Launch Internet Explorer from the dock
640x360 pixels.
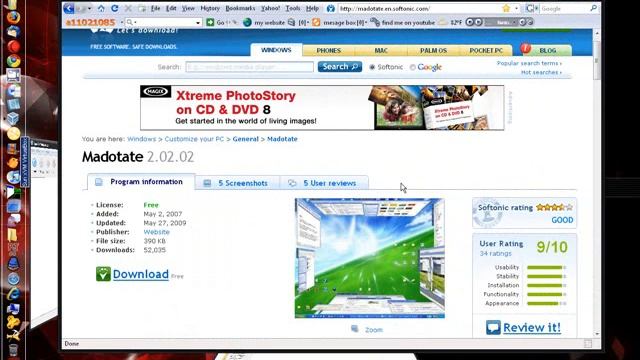coord(13,293)
